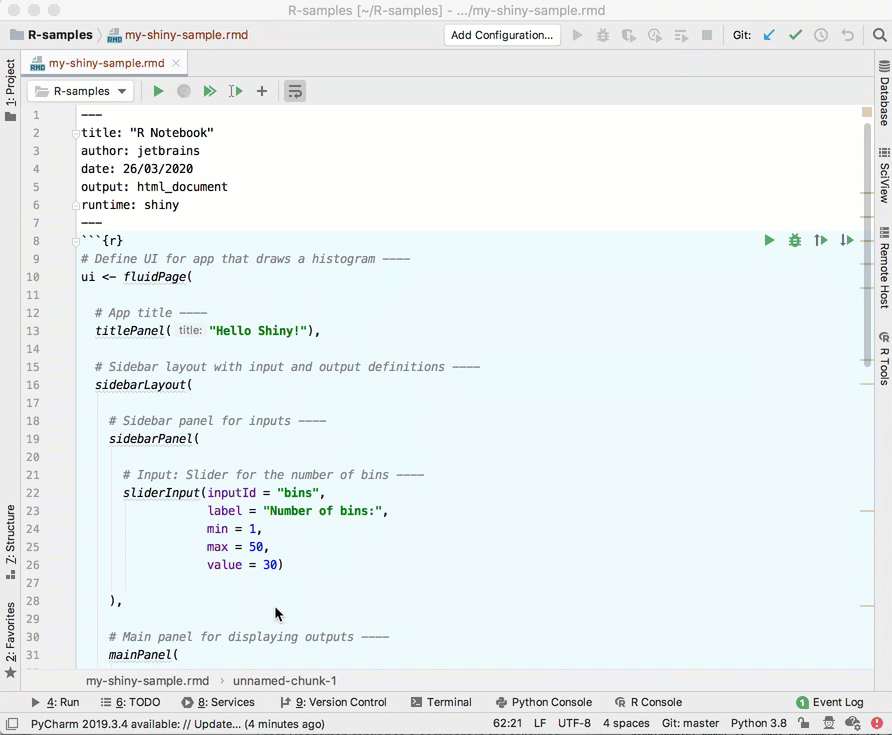892x735 pixels.
Task: Toggle tool window bars icon in status bar corner
Action: pos(12,724)
